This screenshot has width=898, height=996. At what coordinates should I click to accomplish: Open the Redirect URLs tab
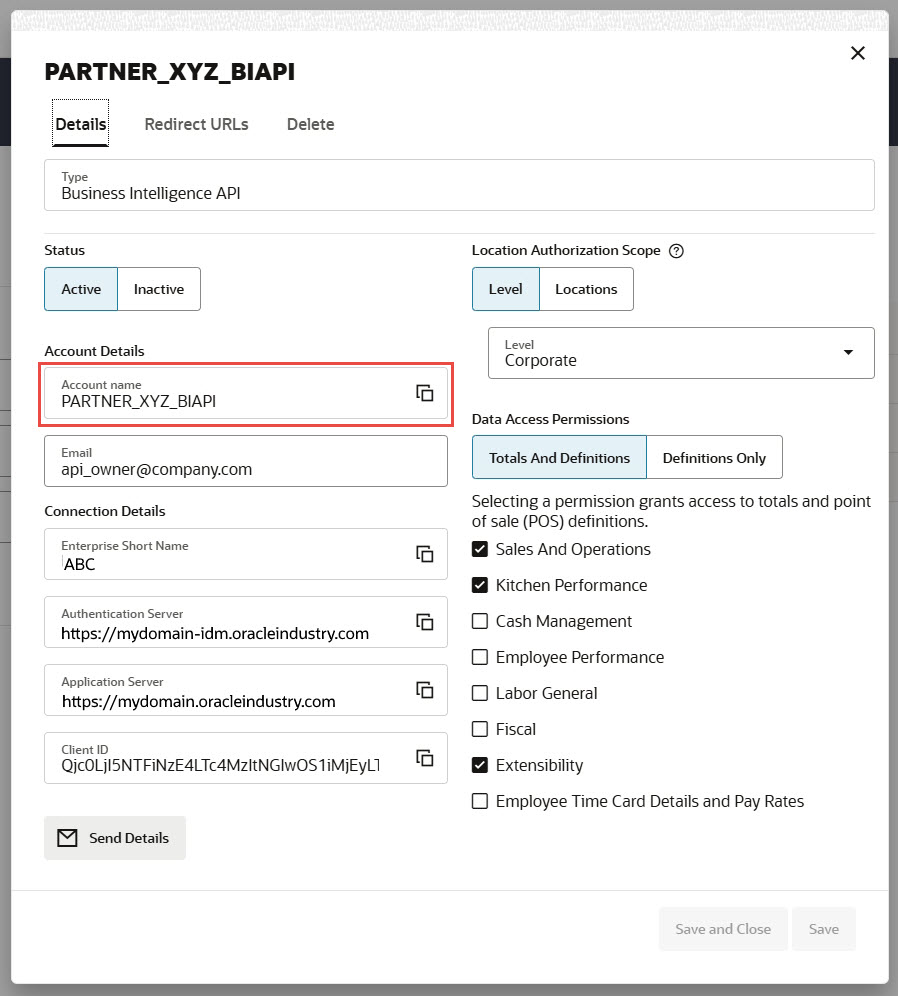pyautogui.click(x=196, y=124)
